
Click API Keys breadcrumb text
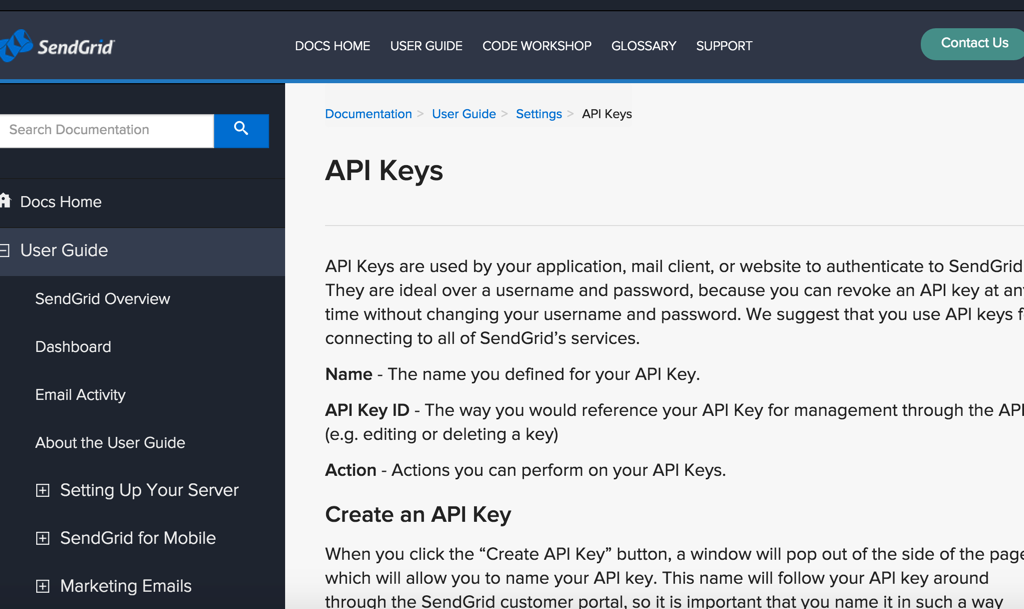pos(607,114)
